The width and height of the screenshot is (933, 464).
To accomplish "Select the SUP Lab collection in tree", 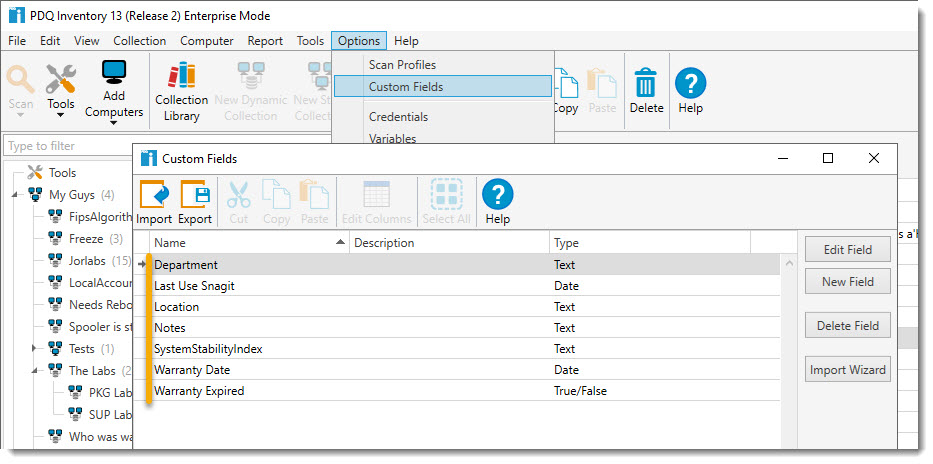I will (109, 415).
